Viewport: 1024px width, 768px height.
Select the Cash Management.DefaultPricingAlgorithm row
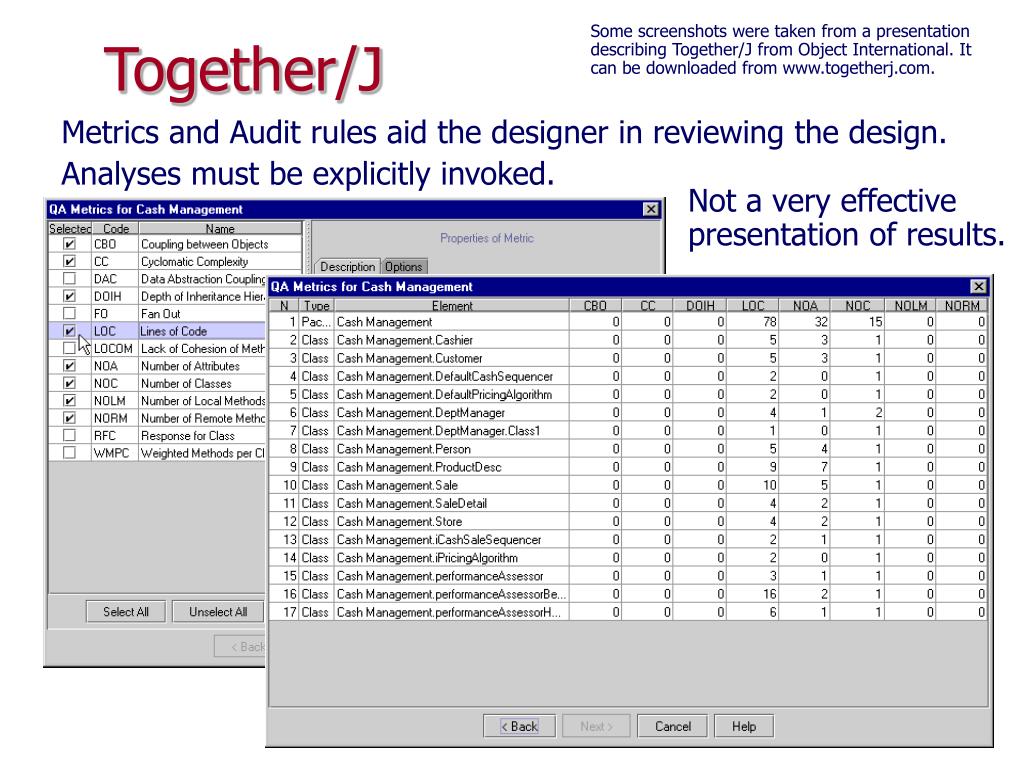coord(628,394)
